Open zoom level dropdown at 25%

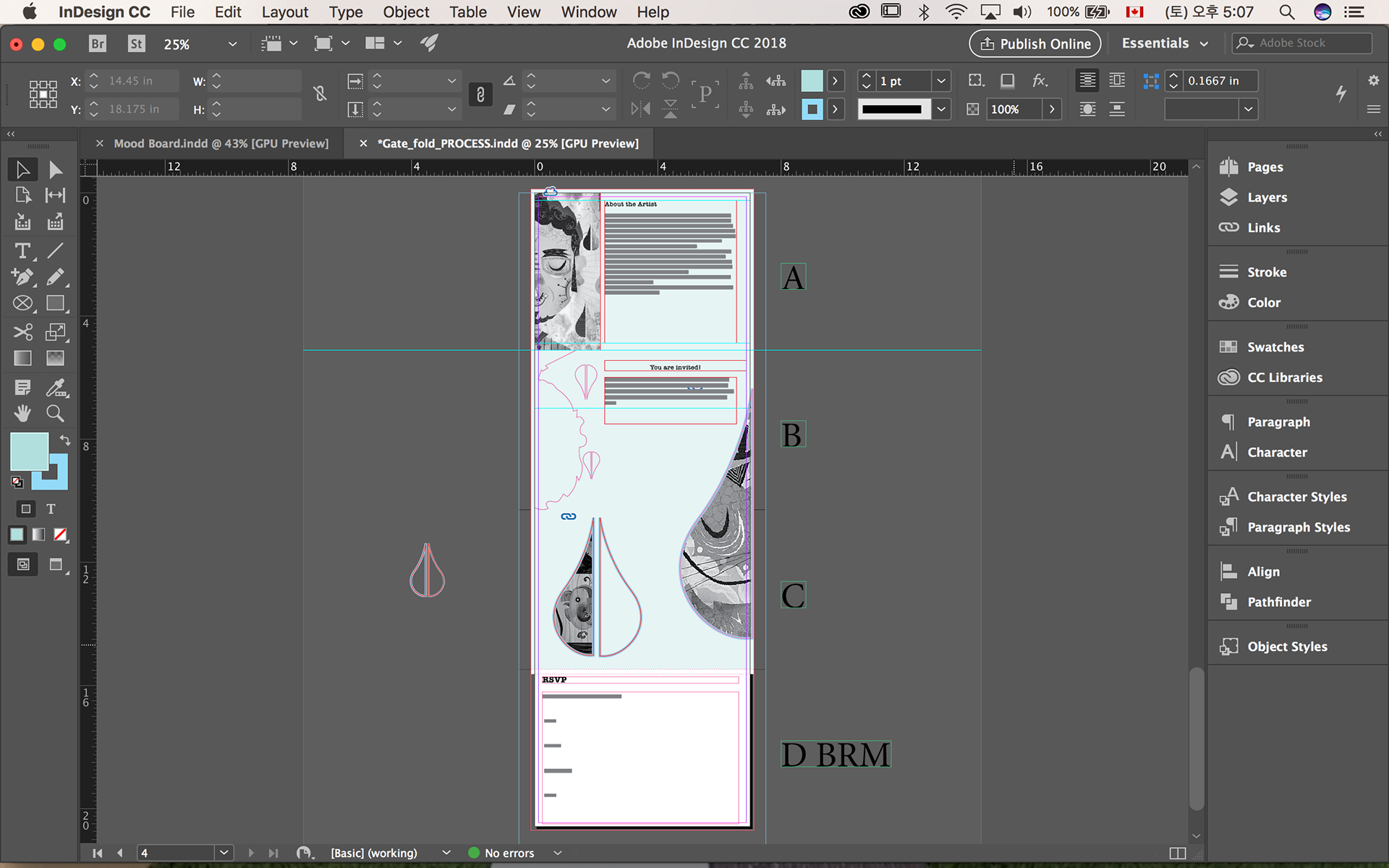click(x=232, y=44)
